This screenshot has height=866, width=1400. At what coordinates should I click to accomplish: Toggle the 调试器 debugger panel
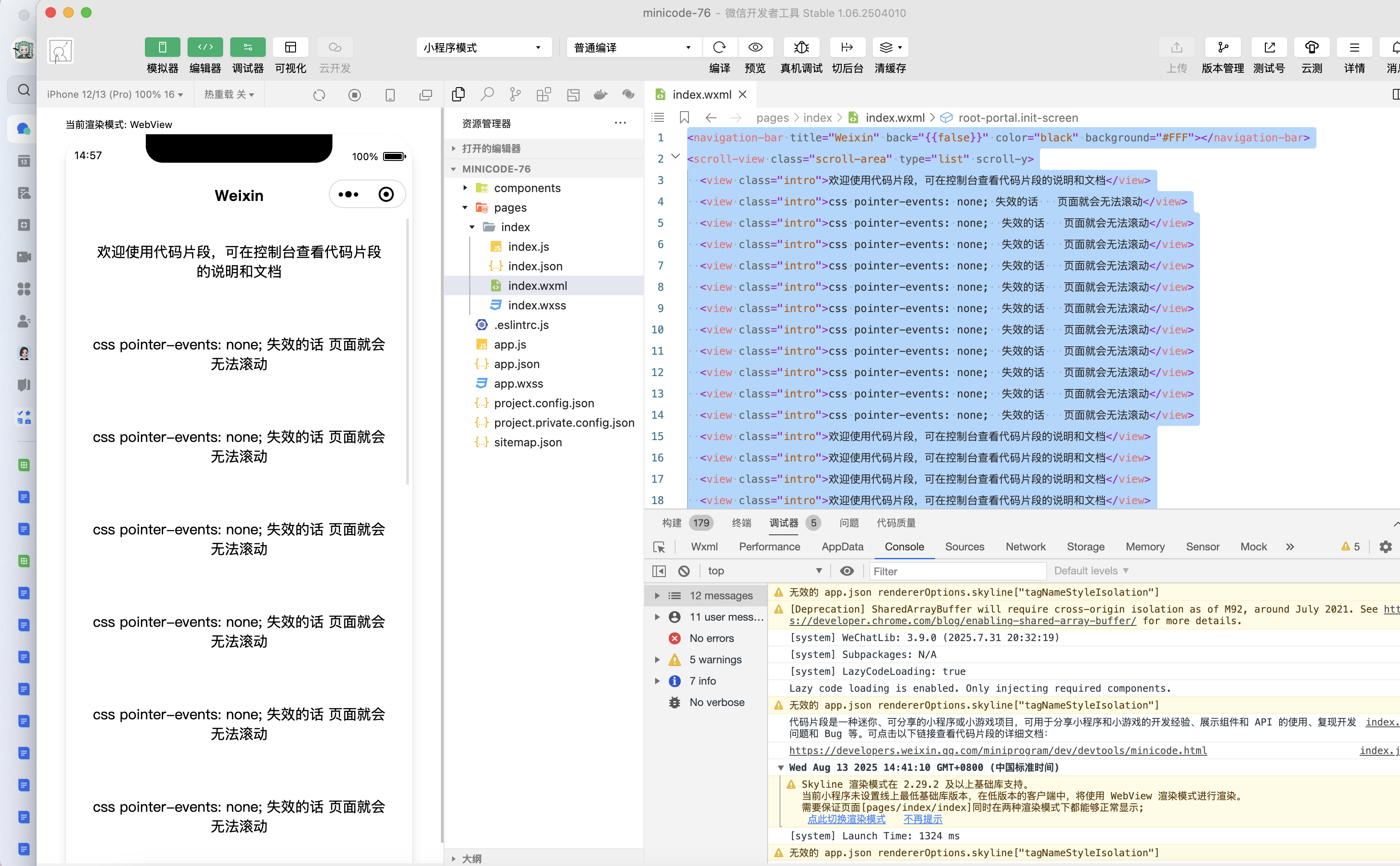pyautogui.click(x=248, y=48)
